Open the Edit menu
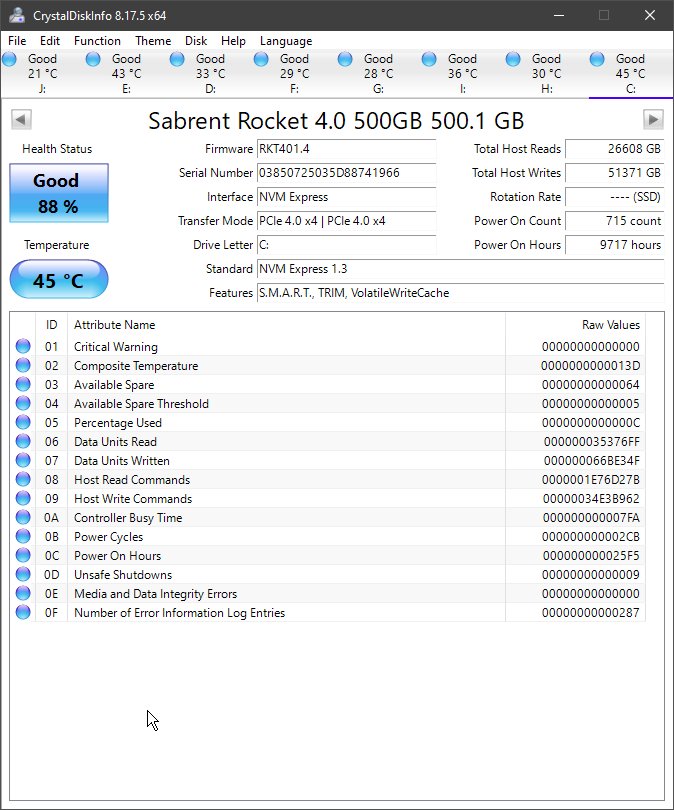The image size is (674, 810). click(x=50, y=41)
